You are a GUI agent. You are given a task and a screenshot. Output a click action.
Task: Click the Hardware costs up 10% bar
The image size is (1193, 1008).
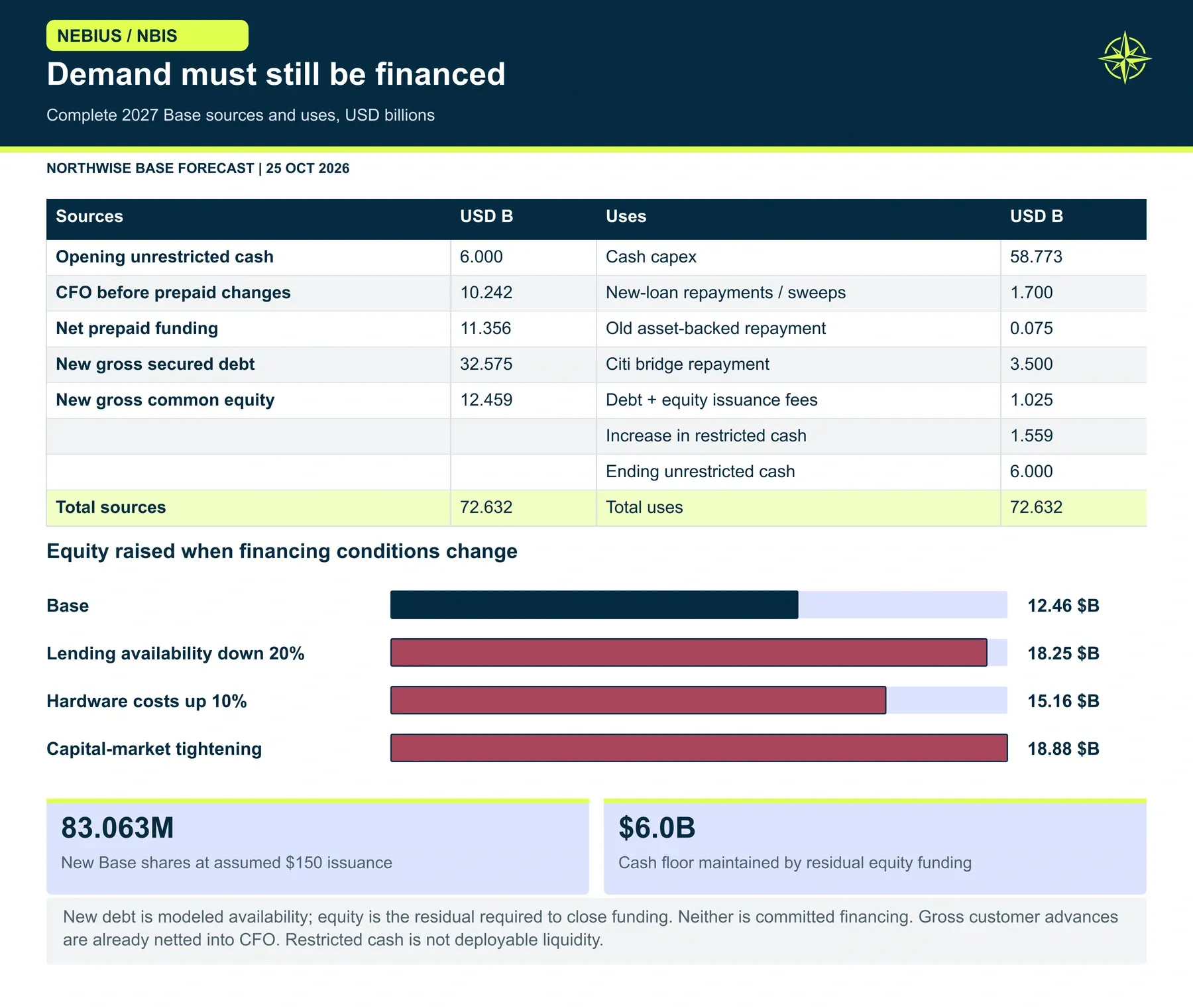coord(638,700)
